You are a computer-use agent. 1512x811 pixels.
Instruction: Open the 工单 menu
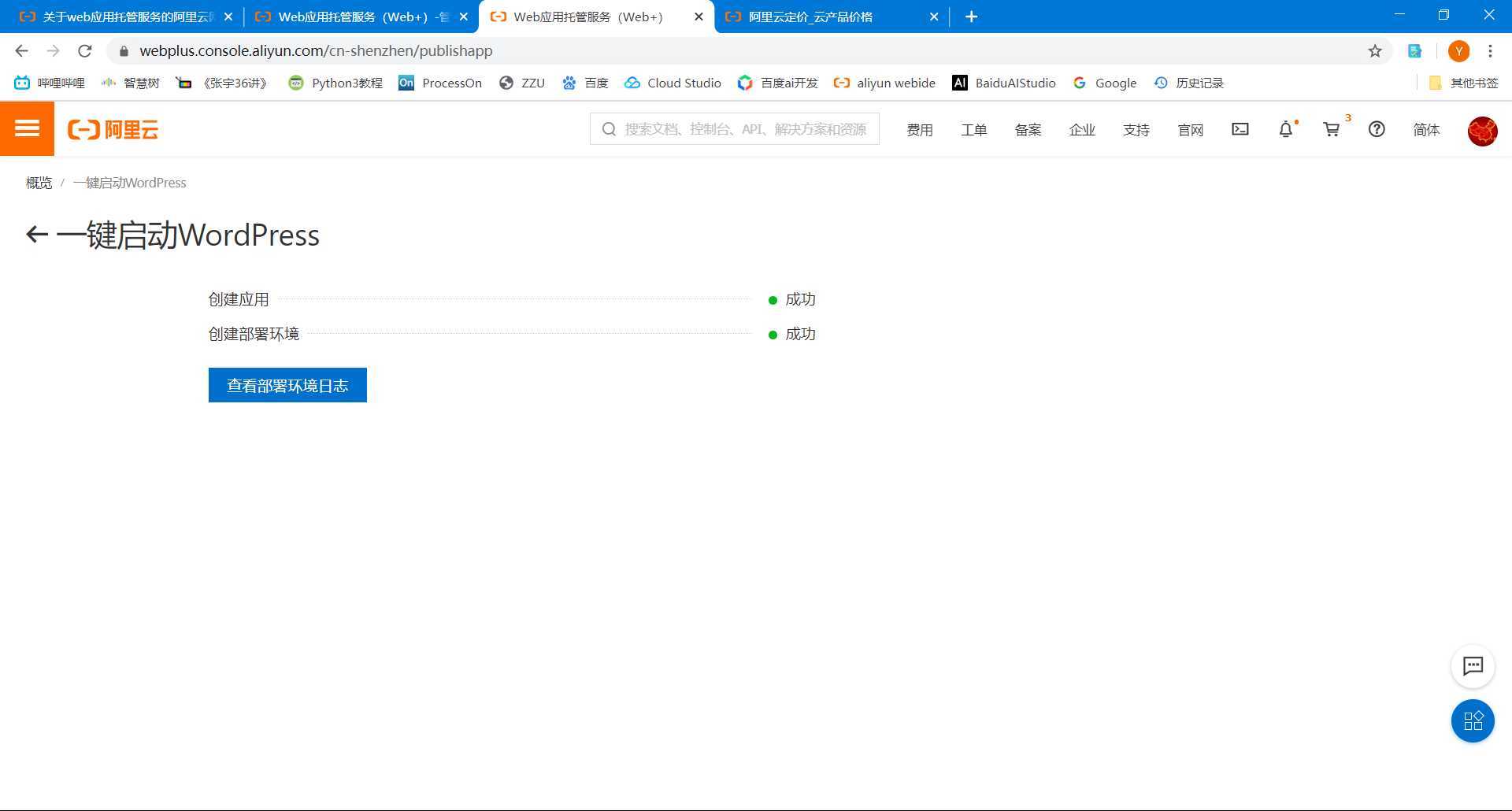point(973,130)
